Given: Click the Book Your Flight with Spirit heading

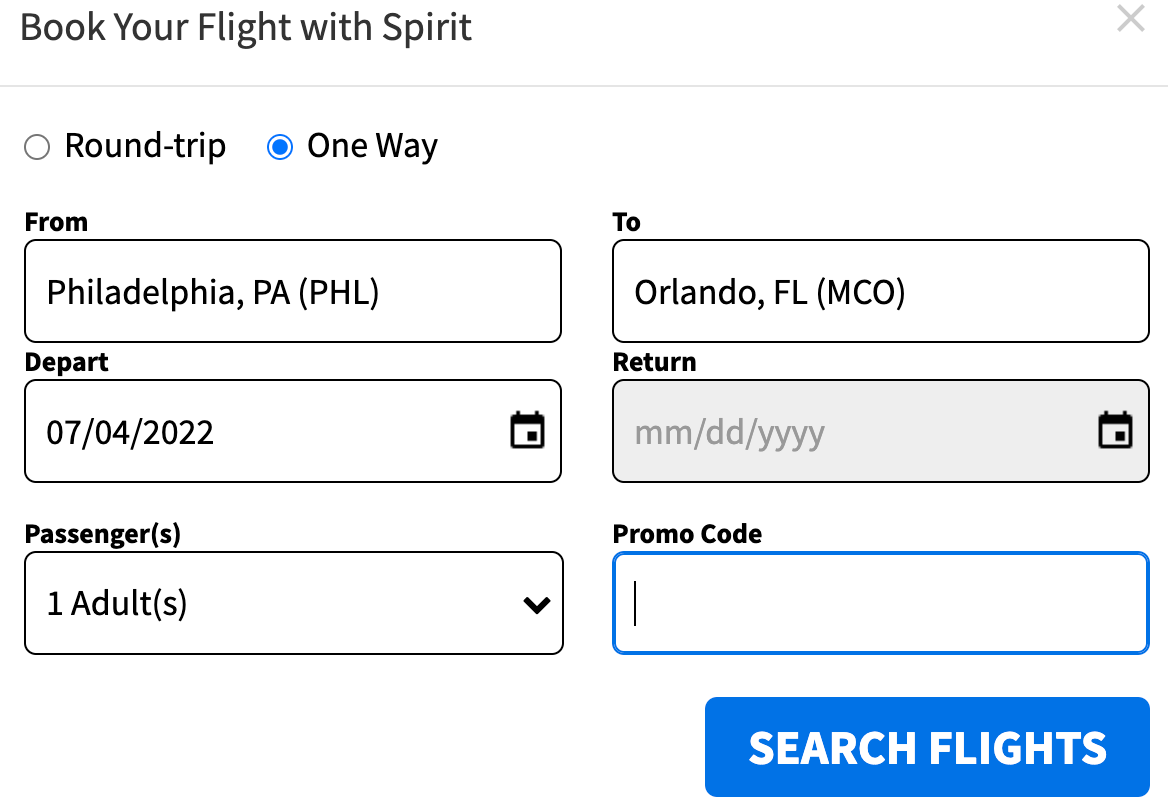Looking at the screenshot, I should point(246,27).
